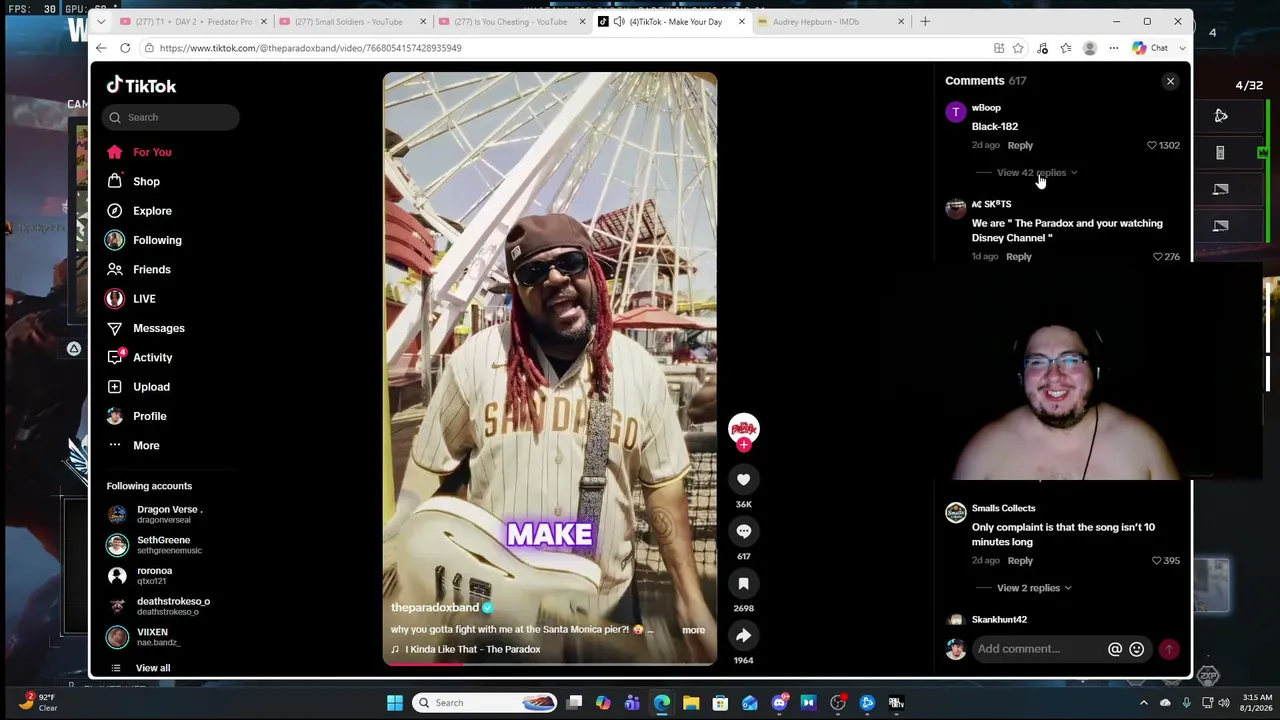Reply to the Disney Channel comment
The height and width of the screenshot is (720, 1280).
(1018, 257)
